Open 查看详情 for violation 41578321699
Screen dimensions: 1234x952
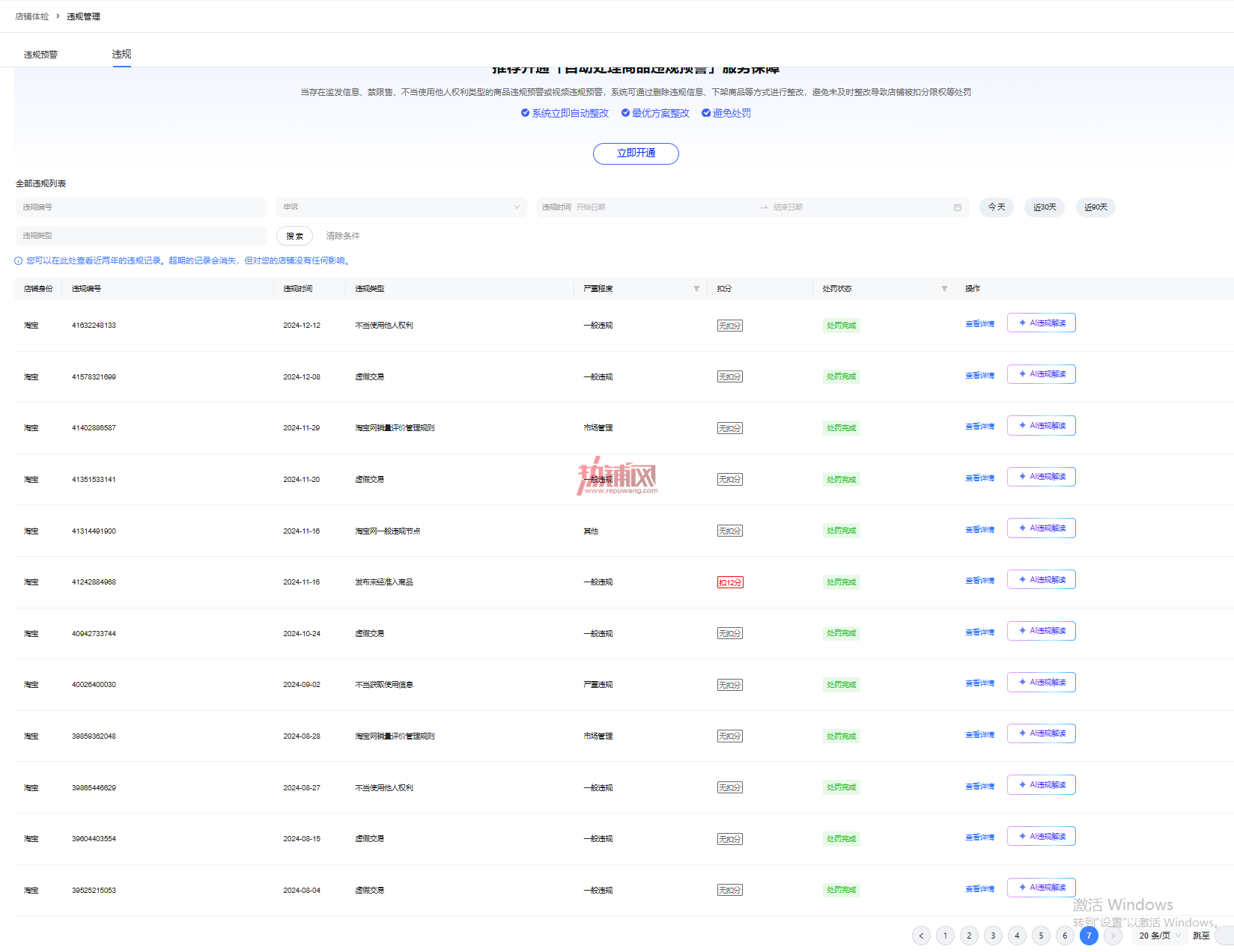(979, 376)
